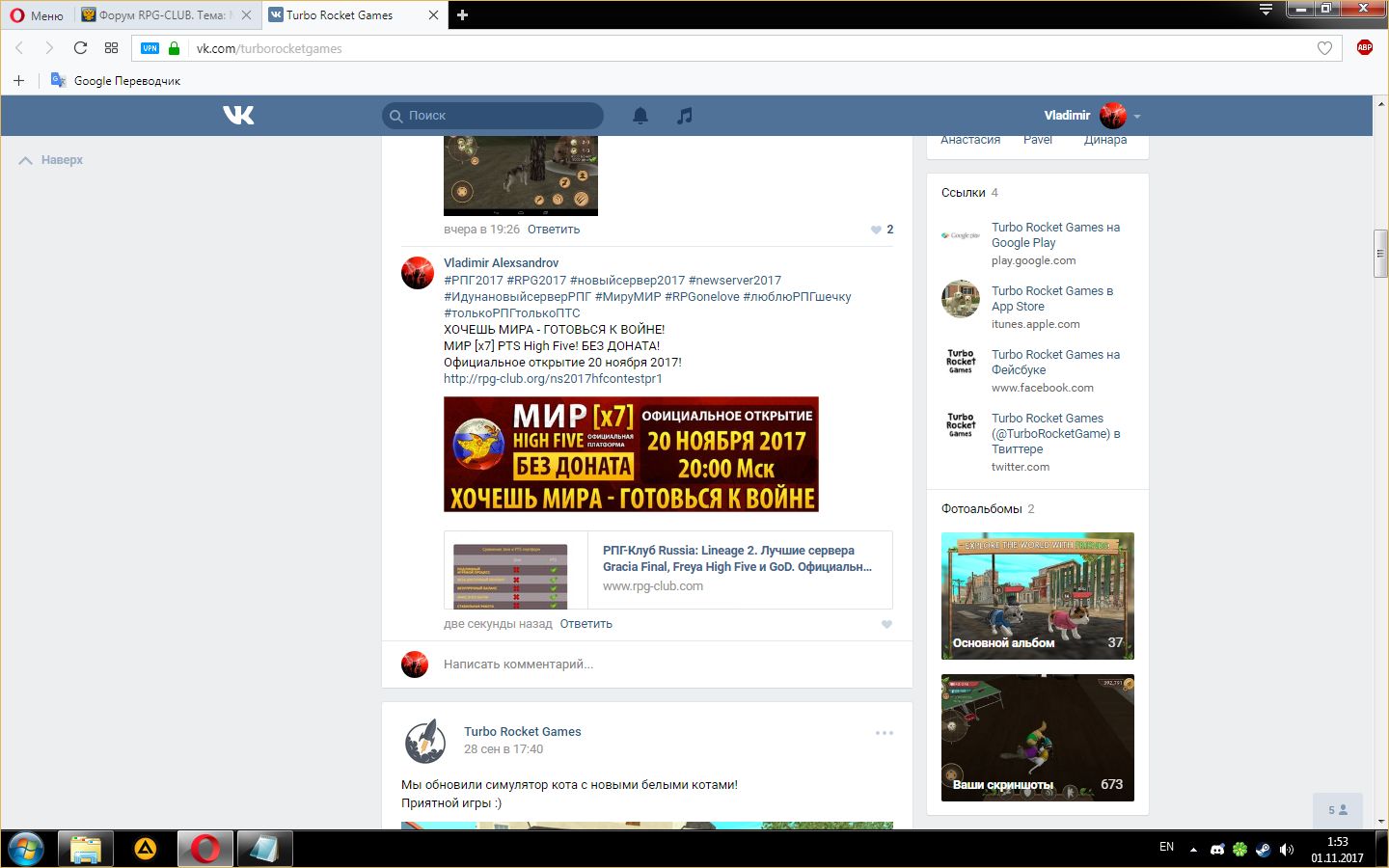Switch to Форум RPG-CLUB tab
The height and width of the screenshot is (868, 1389).
[161, 15]
